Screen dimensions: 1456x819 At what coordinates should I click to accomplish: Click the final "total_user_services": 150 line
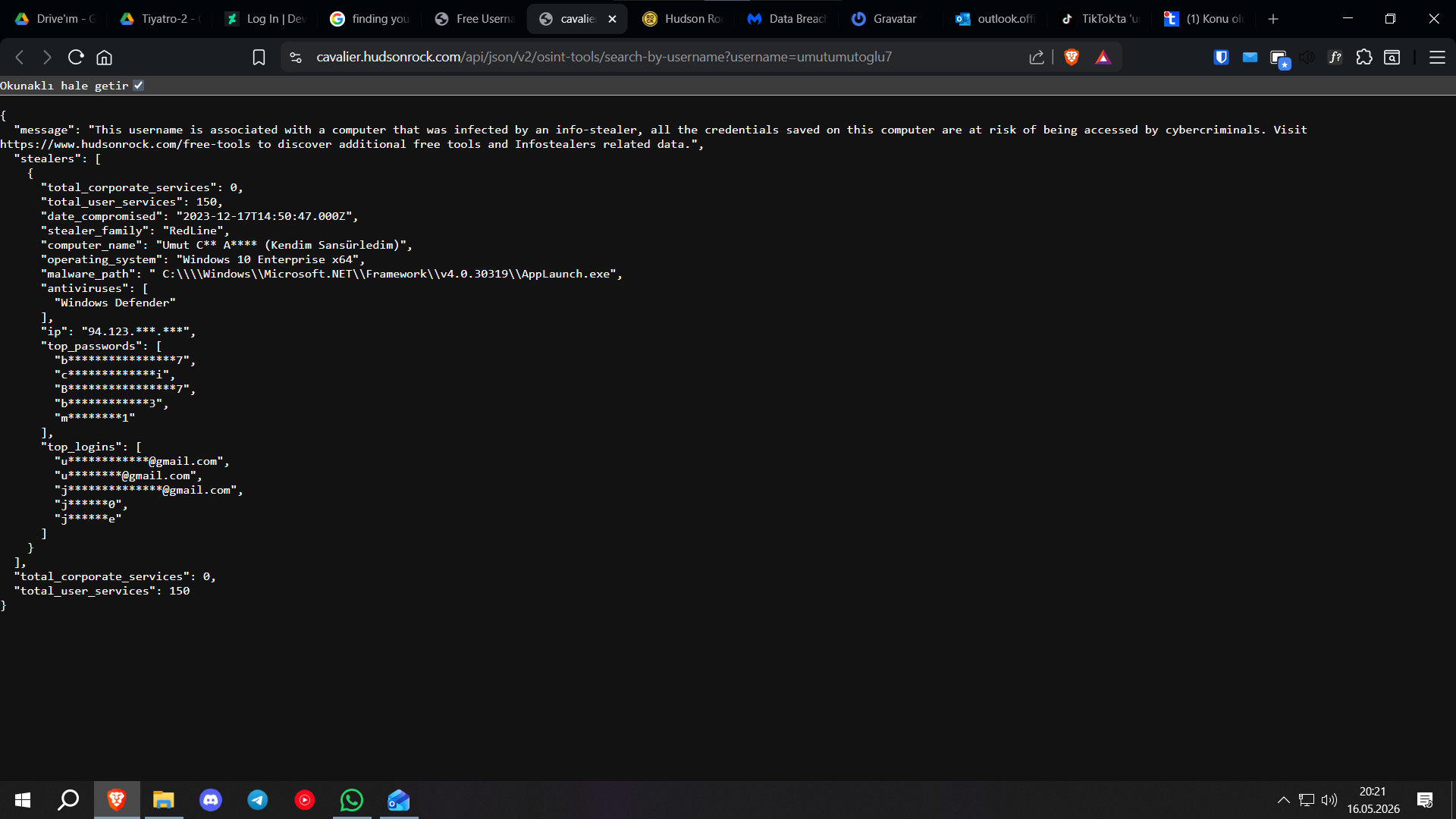tap(102, 591)
